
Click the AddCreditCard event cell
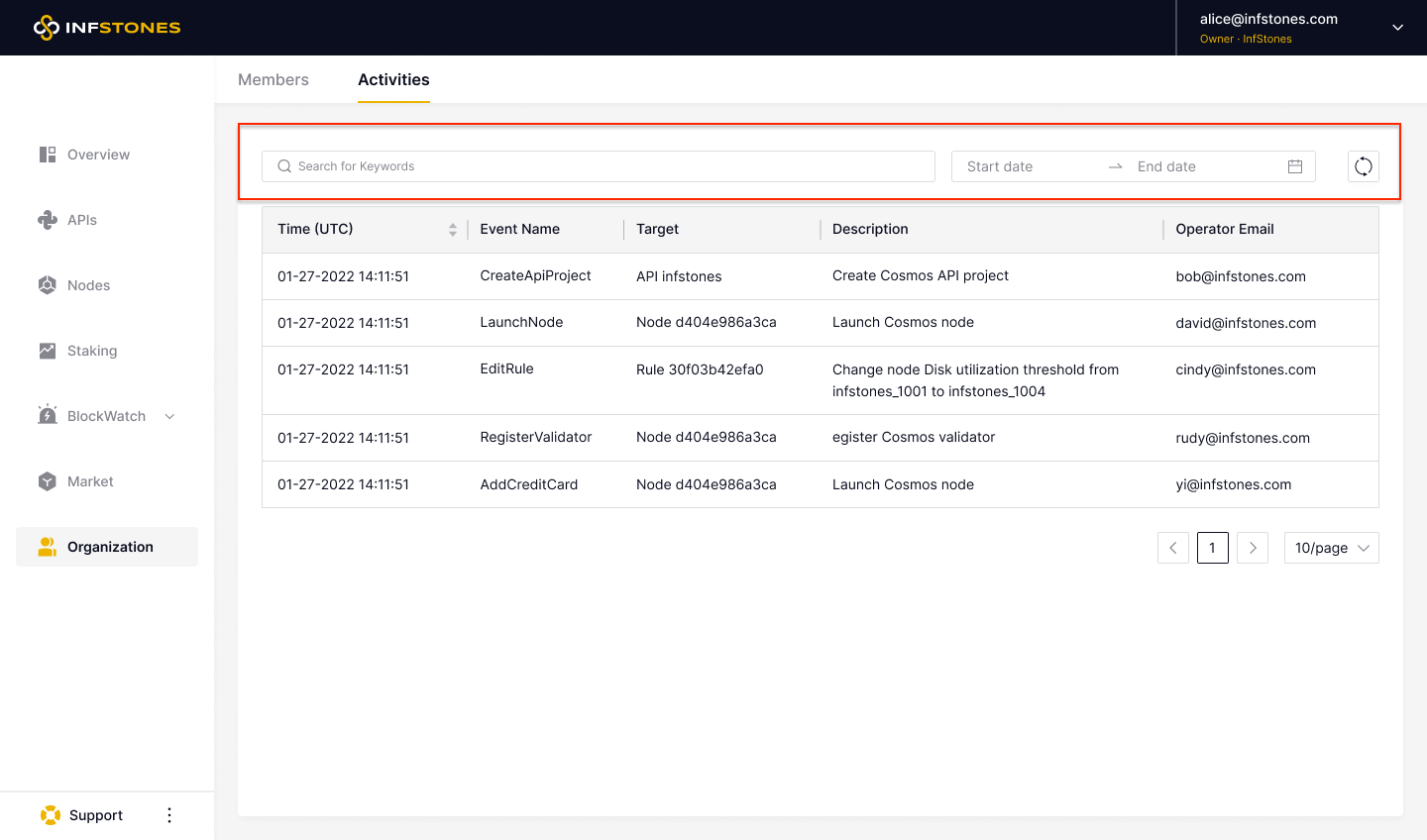529,484
